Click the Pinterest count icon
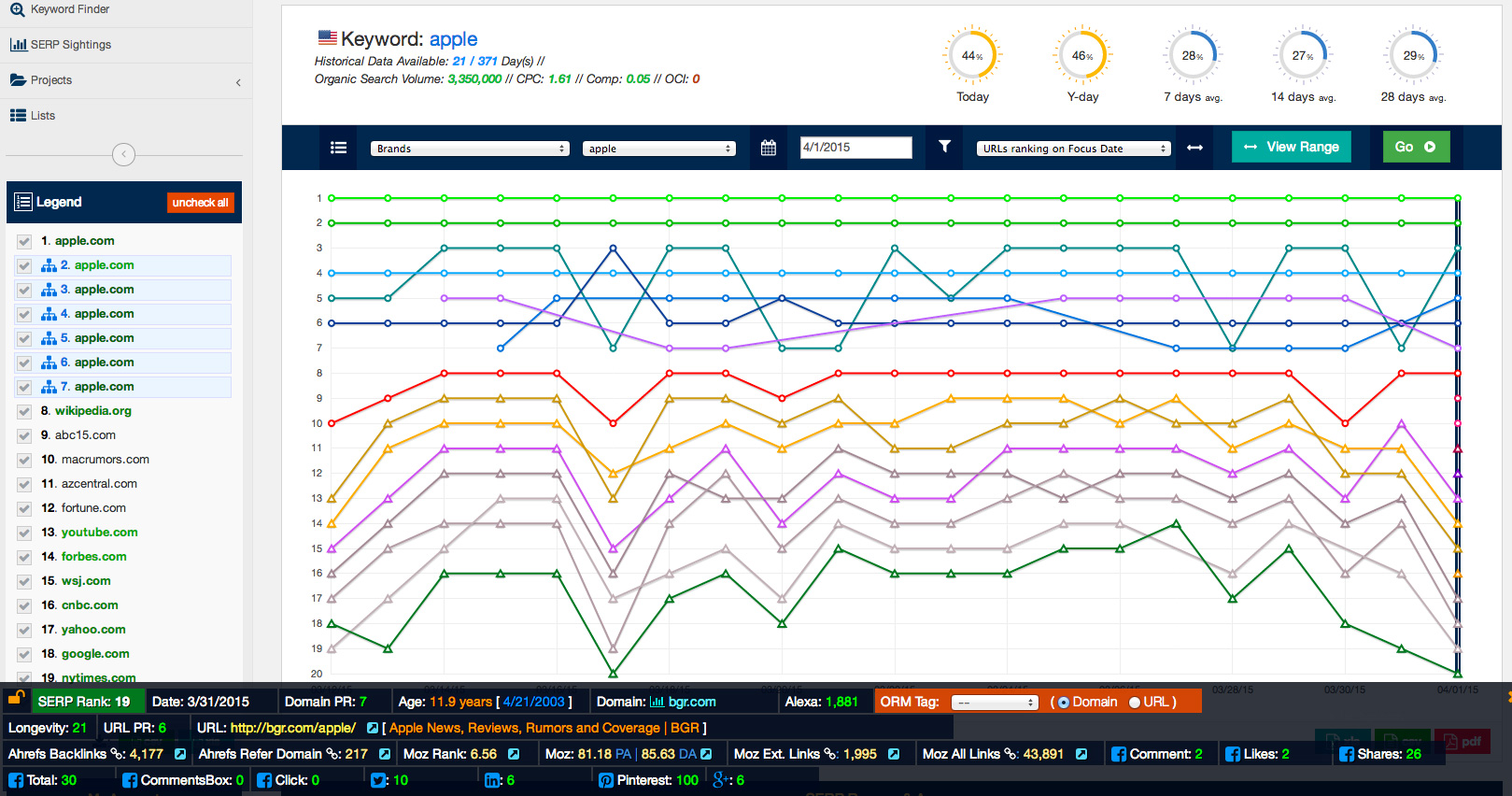Viewport: 1512px width, 796px height. 606,780
